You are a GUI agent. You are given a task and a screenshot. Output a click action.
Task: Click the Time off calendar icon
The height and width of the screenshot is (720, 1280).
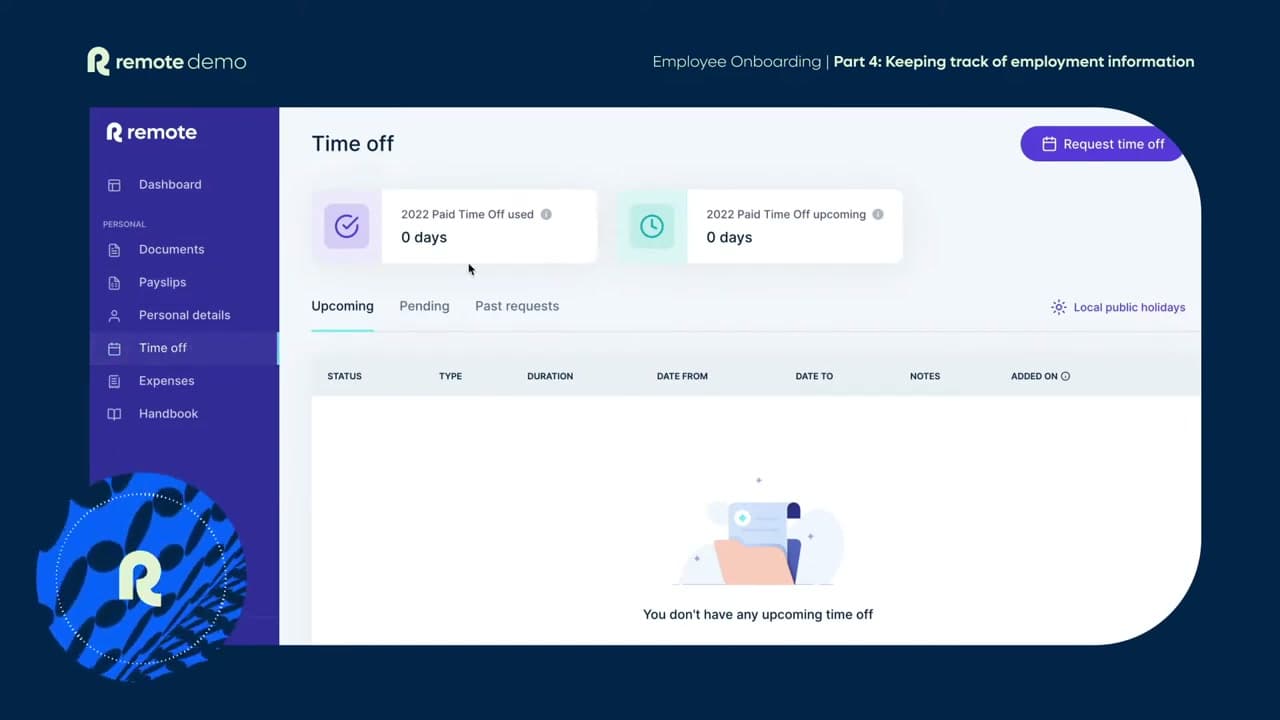coord(114,349)
